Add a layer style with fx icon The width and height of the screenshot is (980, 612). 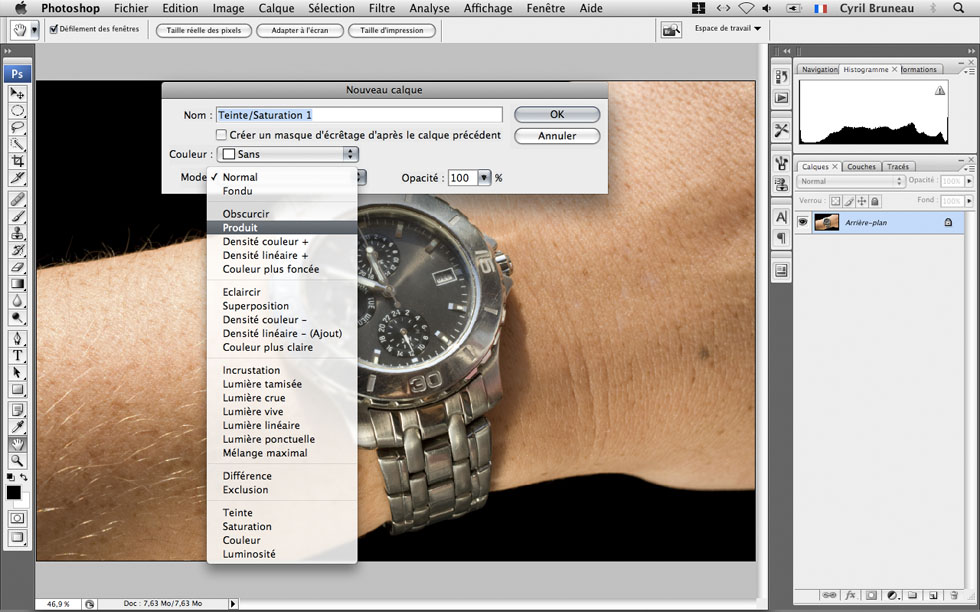click(x=851, y=596)
